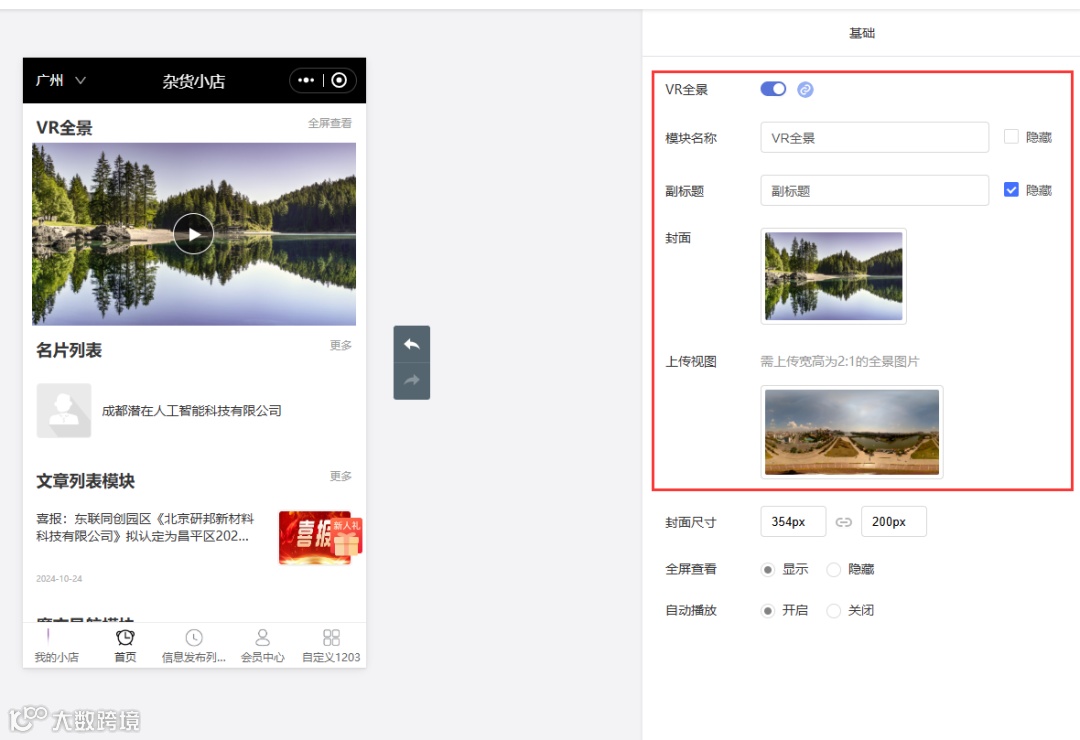
Task: Select 显示 for 全屏查看
Action: click(x=767, y=570)
